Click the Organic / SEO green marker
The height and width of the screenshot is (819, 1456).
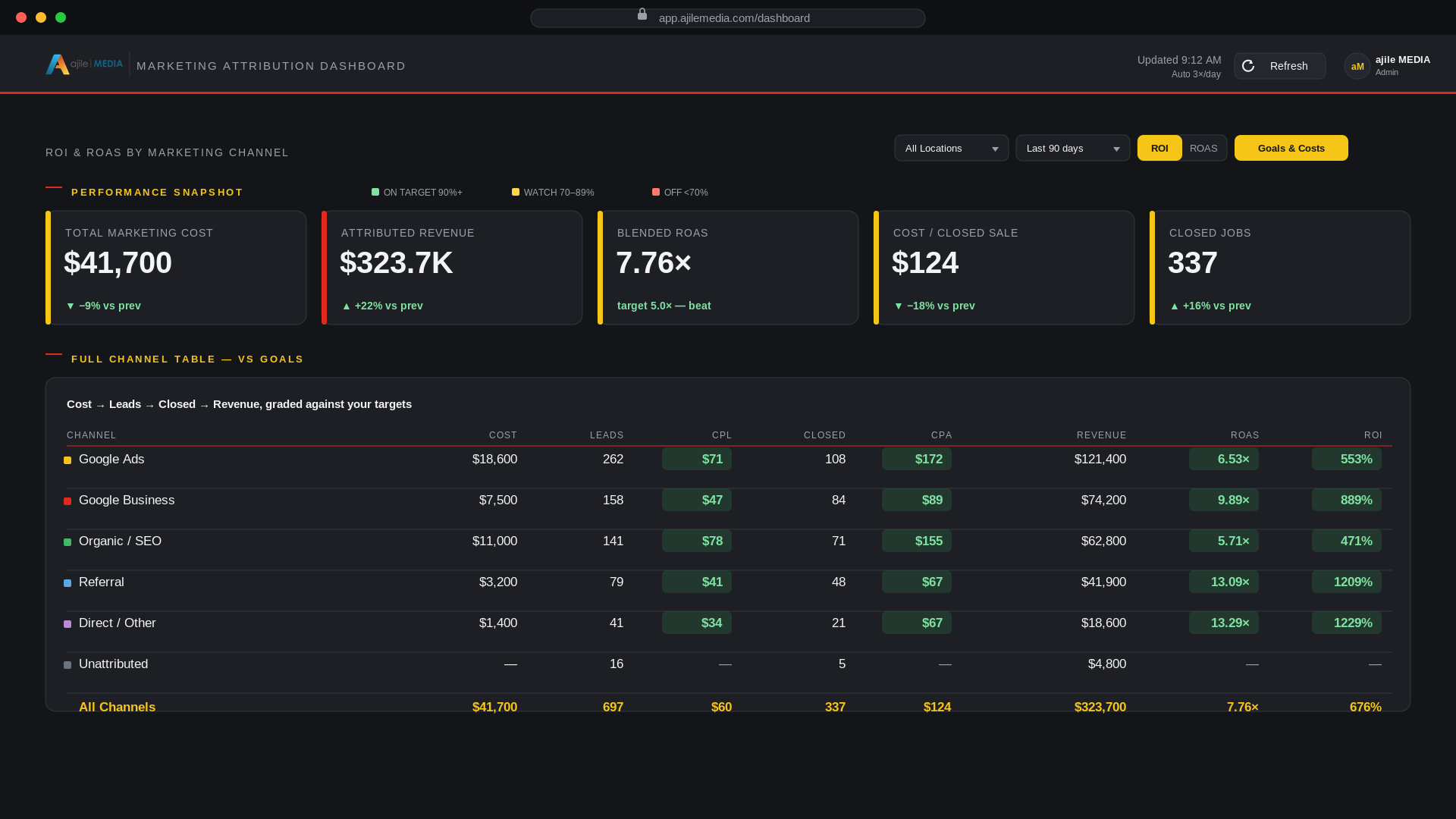[67, 542]
